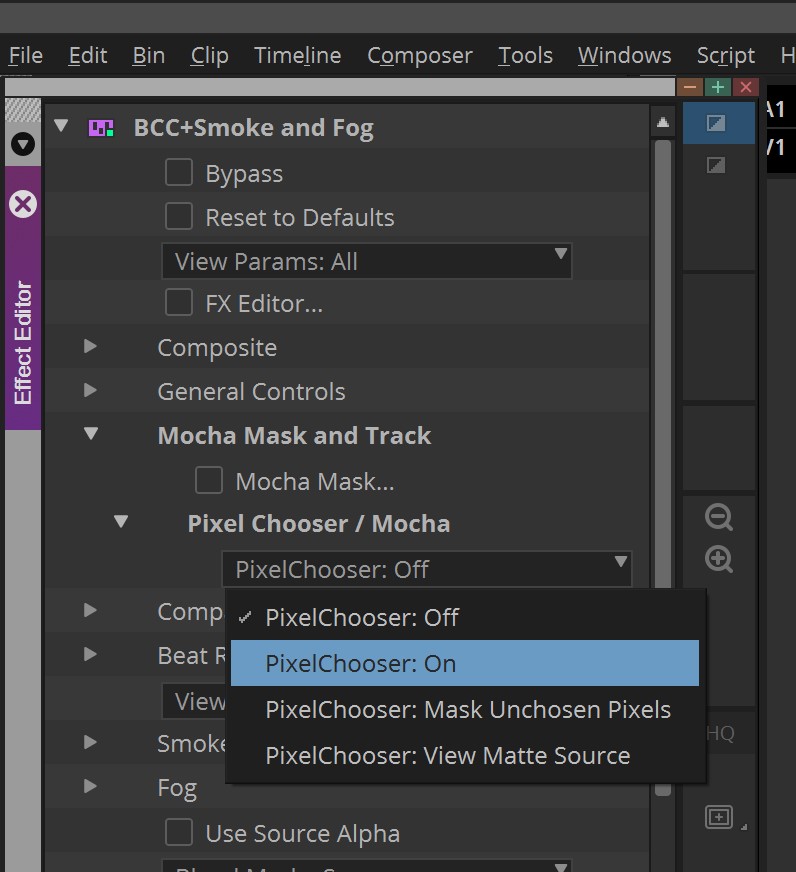Click the zoom in magnifier icon
Screen dimensions: 796x872
719,559
